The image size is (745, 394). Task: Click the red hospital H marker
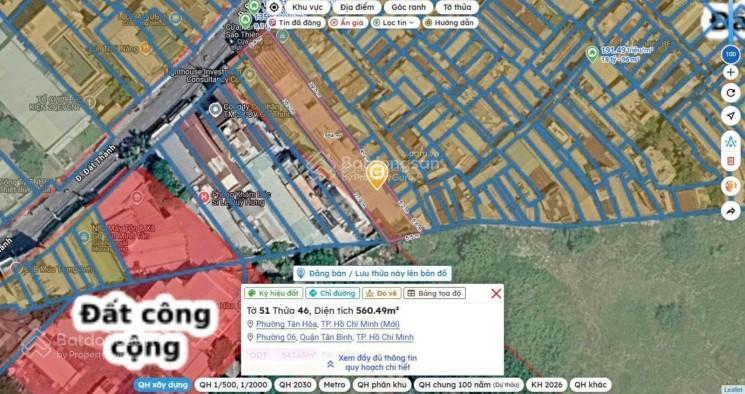[204, 196]
